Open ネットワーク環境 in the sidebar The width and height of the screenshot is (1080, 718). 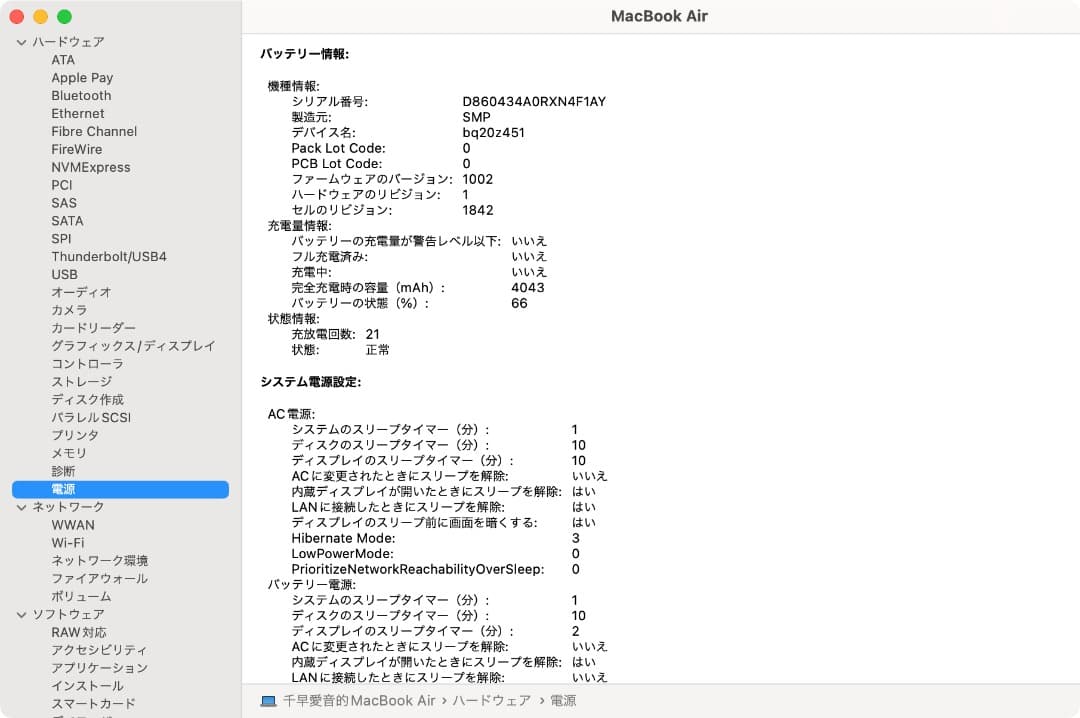99,561
